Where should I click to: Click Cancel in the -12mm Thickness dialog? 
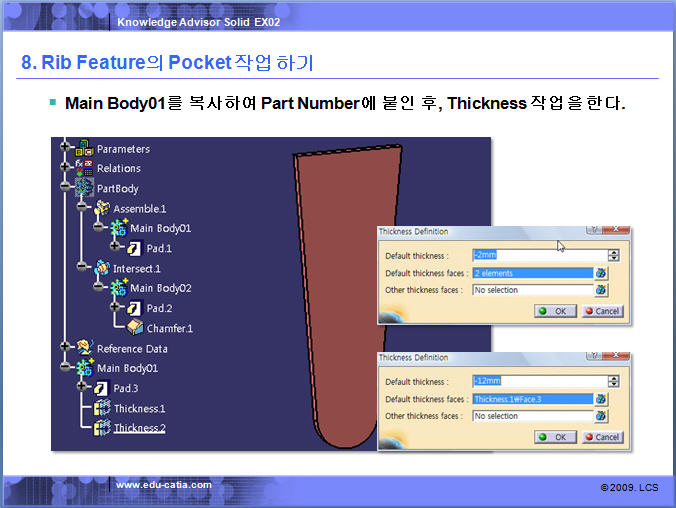[x=602, y=437]
